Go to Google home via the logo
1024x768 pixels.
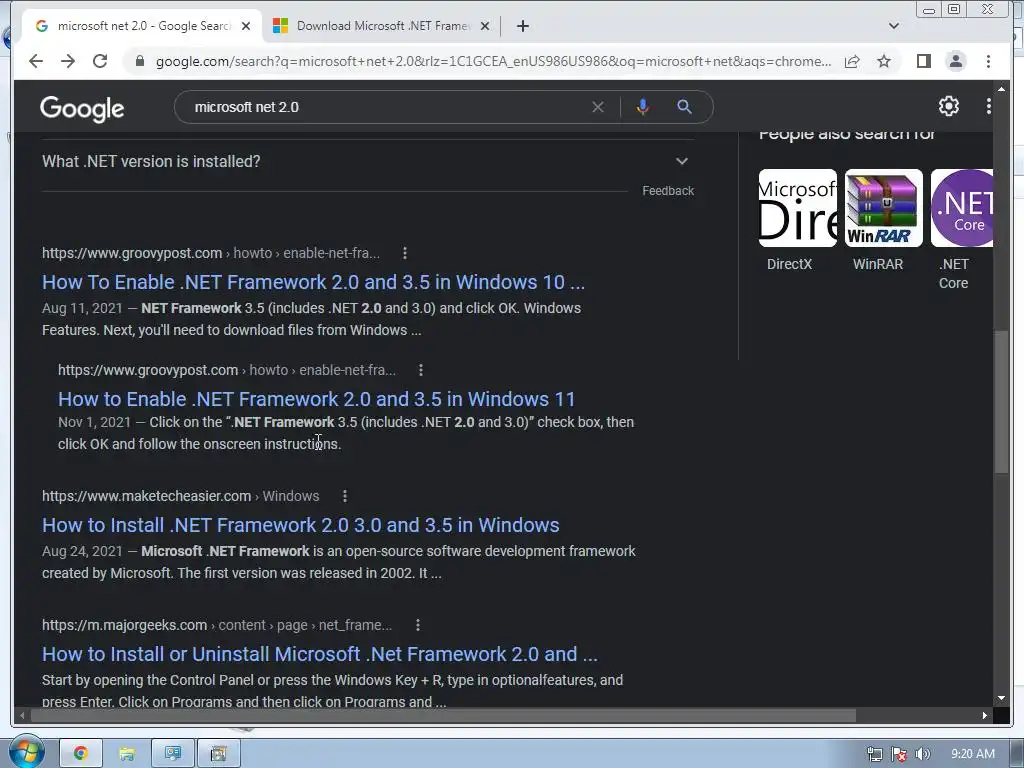click(82, 108)
